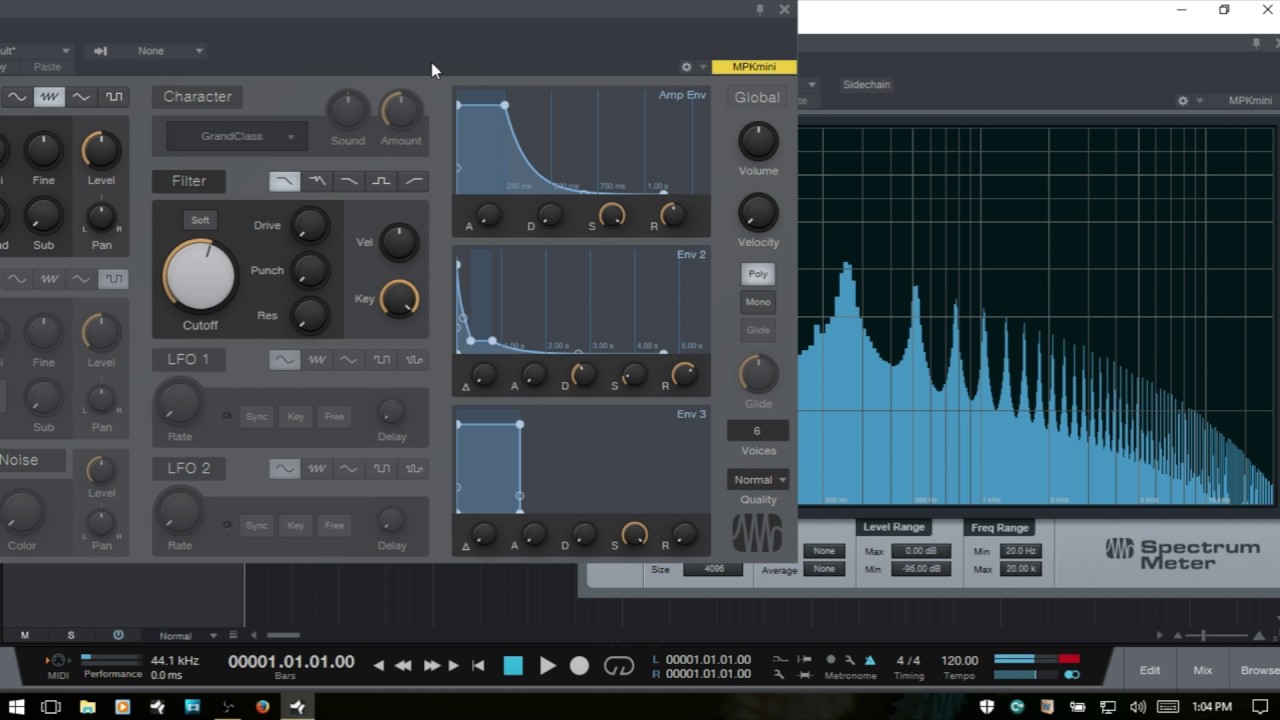Select the sine waveform for LFO 1
The height and width of the screenshot is (720, 1280).
[285, 360]
